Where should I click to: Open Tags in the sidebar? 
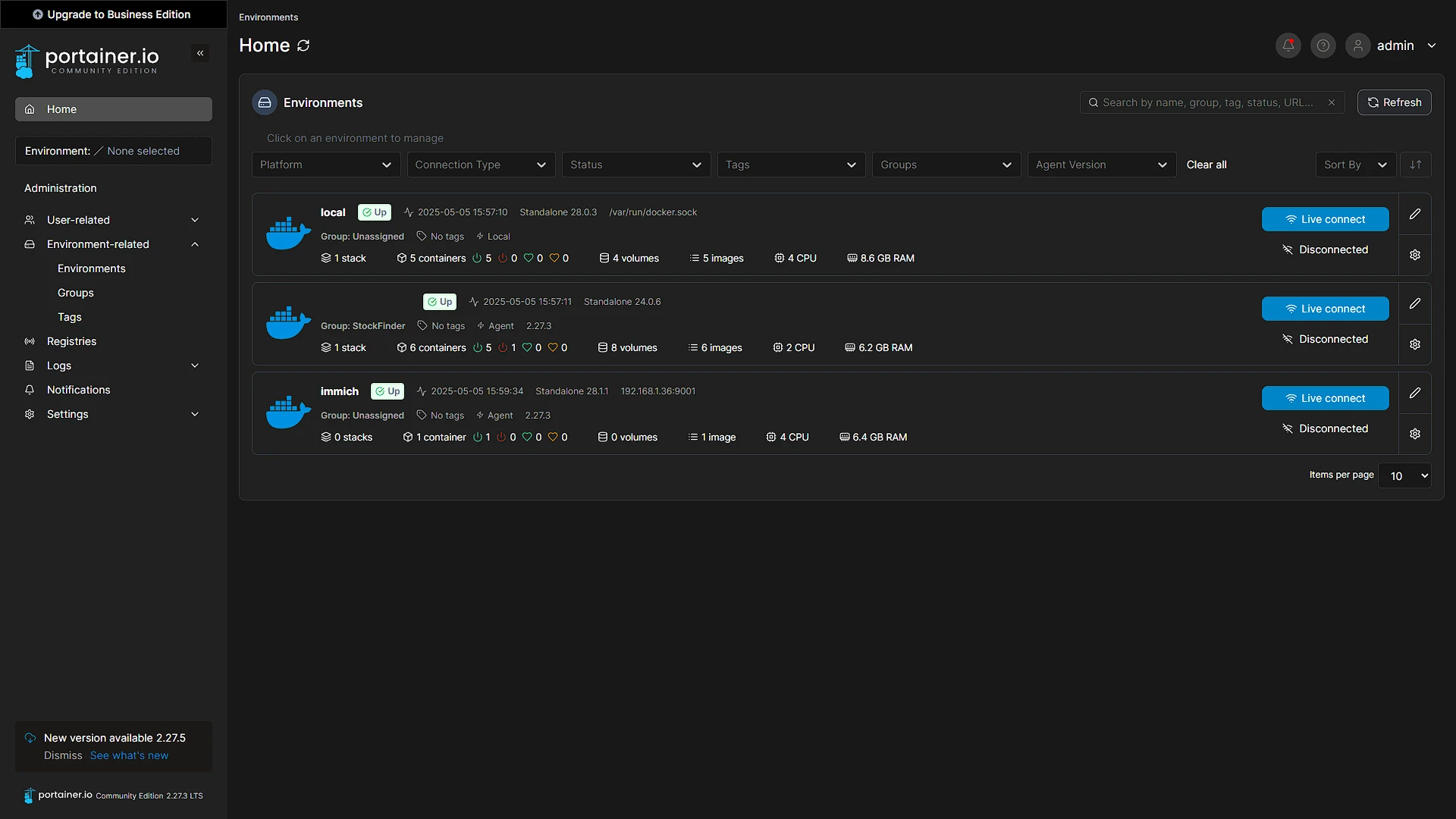pos(70,317)
